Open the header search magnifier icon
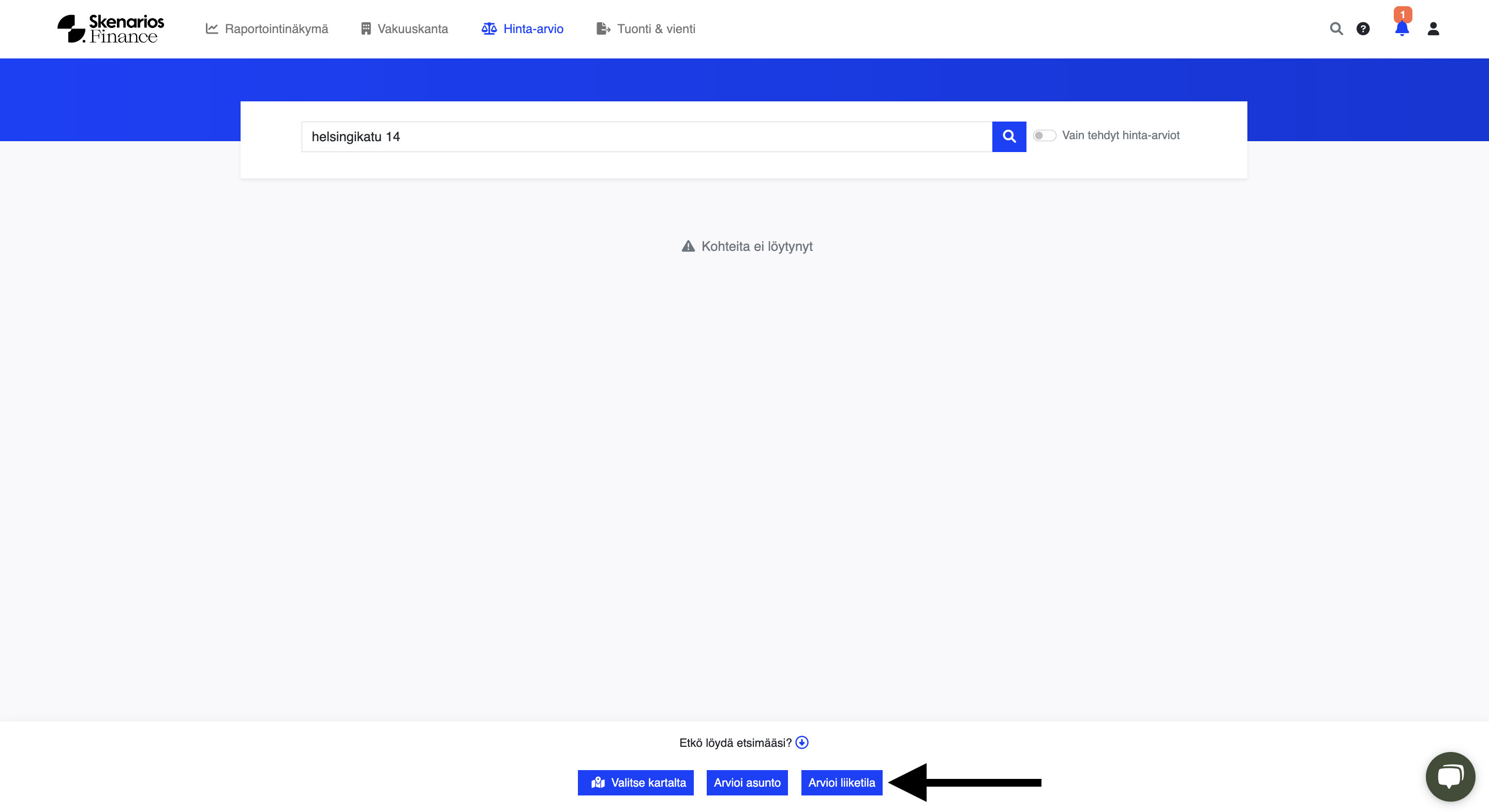This screenshot has height=812, width=1489. pyautogui.click(x=1336, y=28)
